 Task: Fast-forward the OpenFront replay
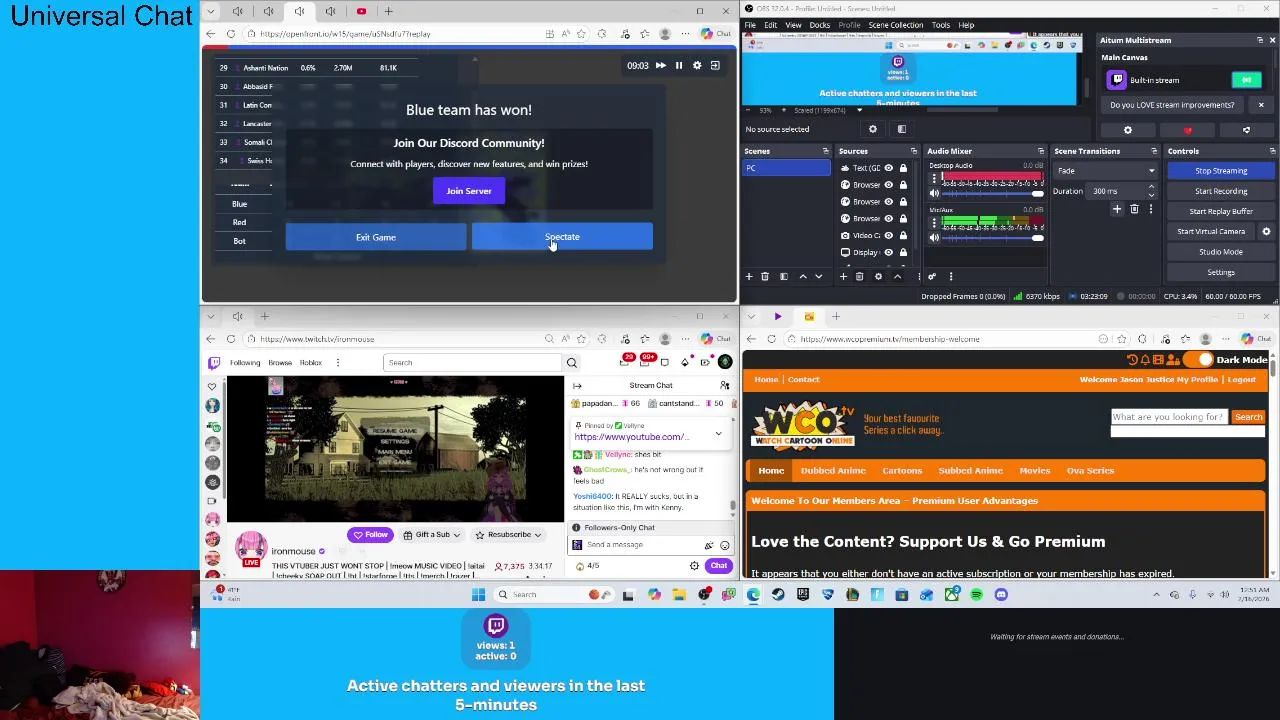660,65
